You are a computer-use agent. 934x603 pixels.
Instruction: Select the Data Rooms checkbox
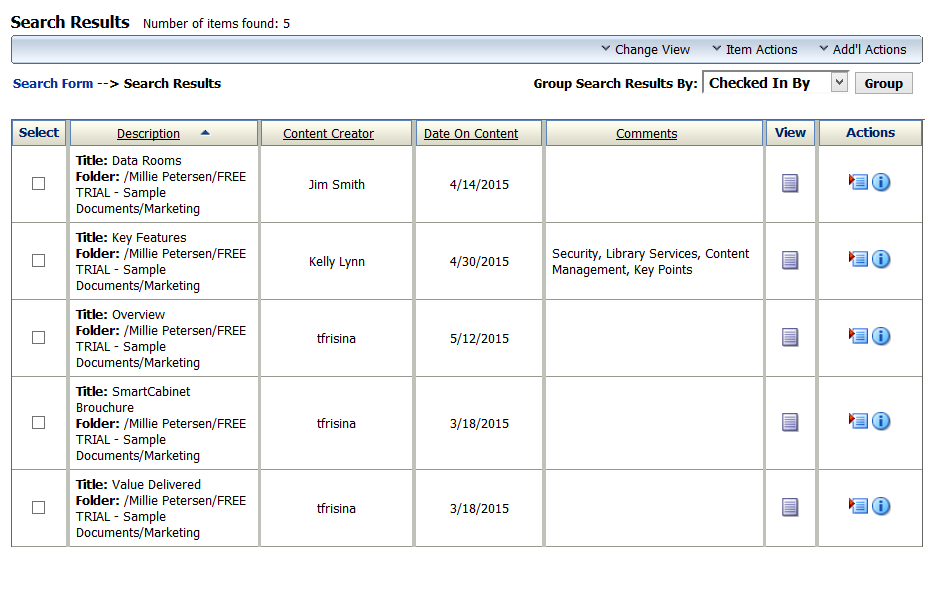(x=38, y=183)
